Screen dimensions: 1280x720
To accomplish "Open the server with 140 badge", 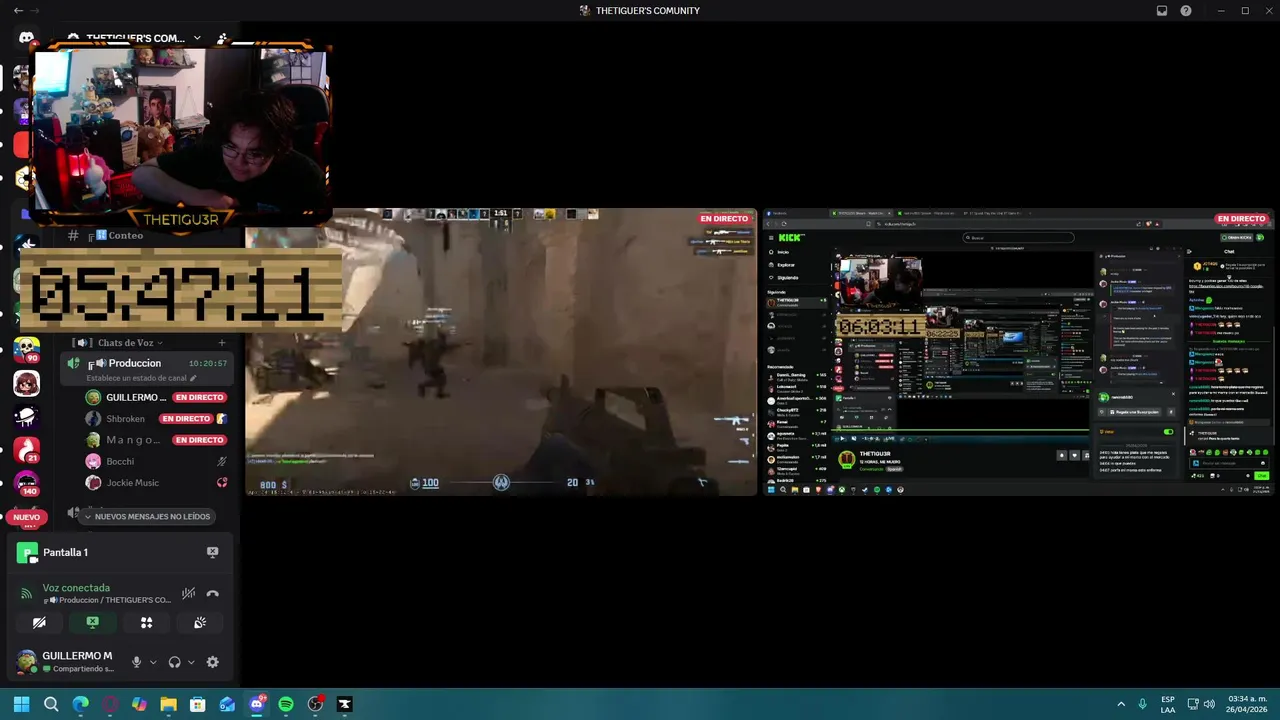I will tap(26, 484).
